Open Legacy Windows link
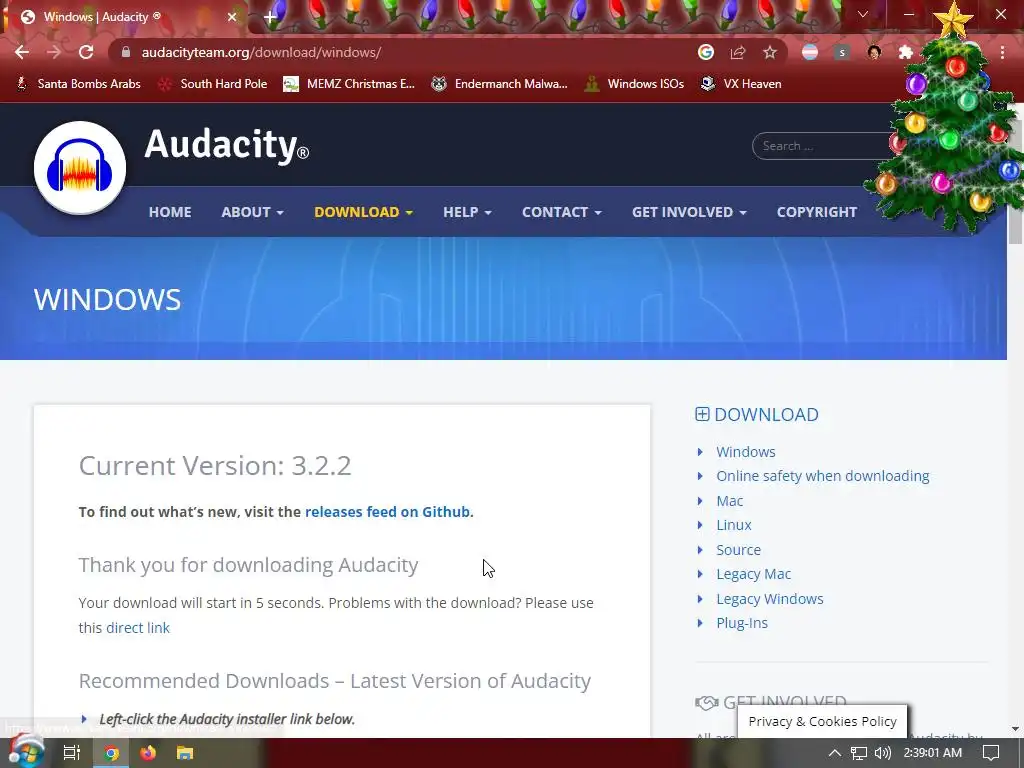Screen dimensions: 1024x768 (770, 599)
